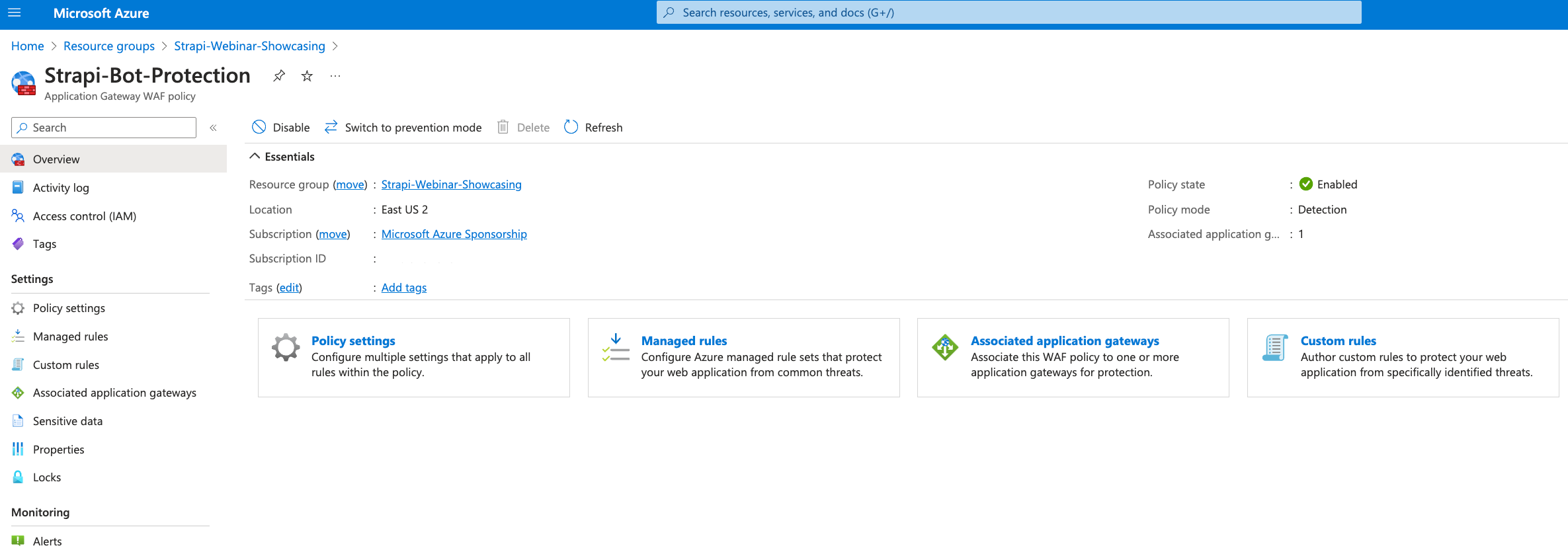Click the associated application gateways count 1
1568x558 pixels.
point(1301,234)
